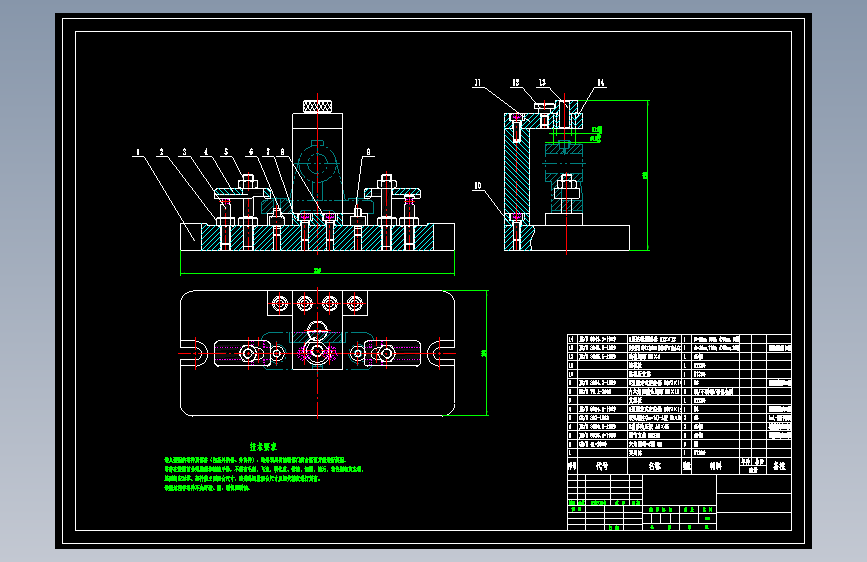The width and height of the screenshot is (867, 562).
Task: Click part callout number 4 in front view
Action: click(x=206, y=152)
